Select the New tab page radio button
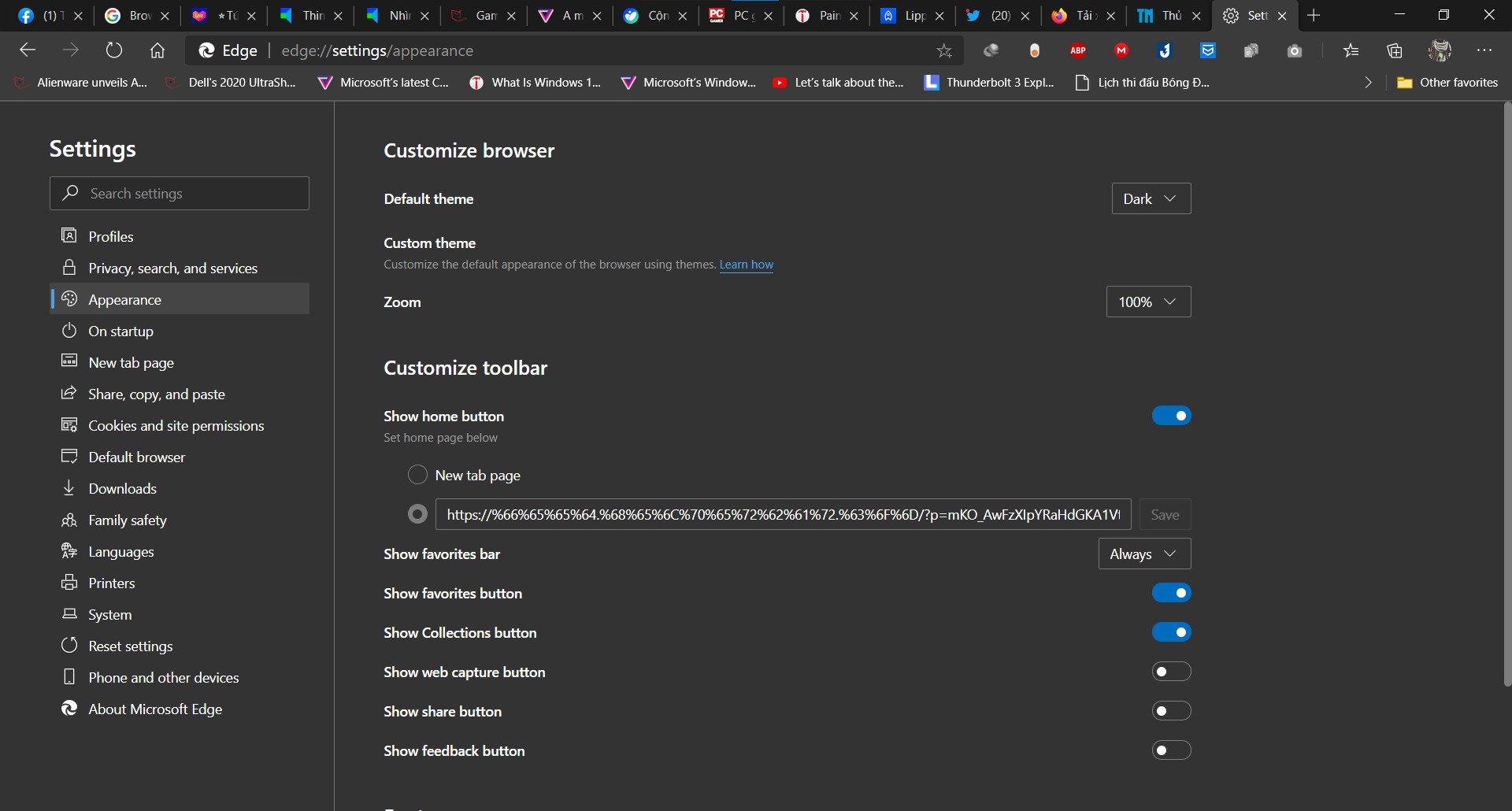Viewport: 1512px width, 811px height. tap(418, 474)
